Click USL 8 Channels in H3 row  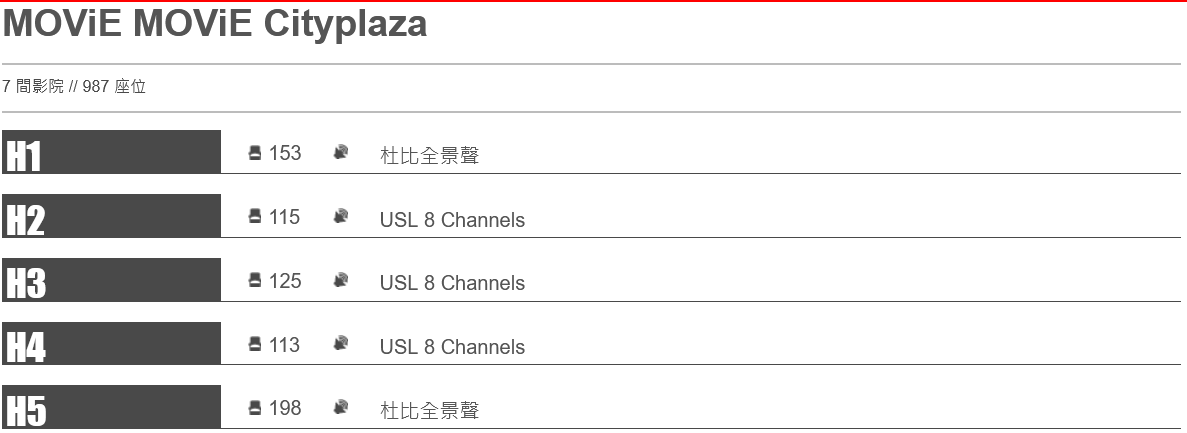(x=452, y=283)
